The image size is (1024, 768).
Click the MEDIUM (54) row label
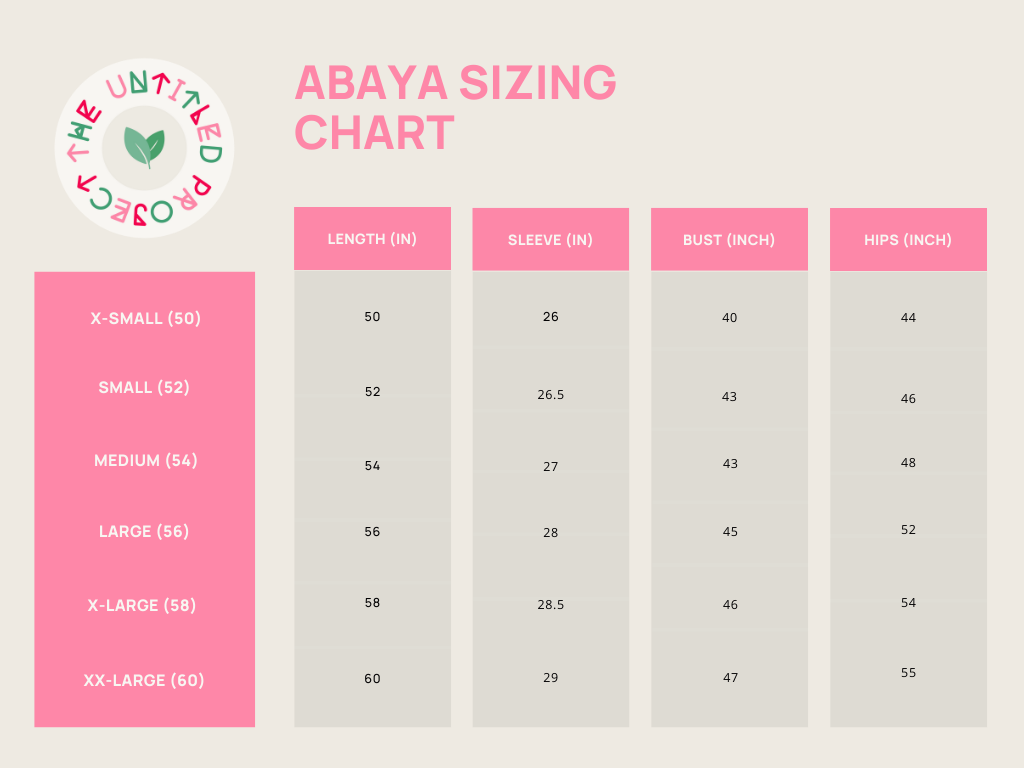(146, 460)
